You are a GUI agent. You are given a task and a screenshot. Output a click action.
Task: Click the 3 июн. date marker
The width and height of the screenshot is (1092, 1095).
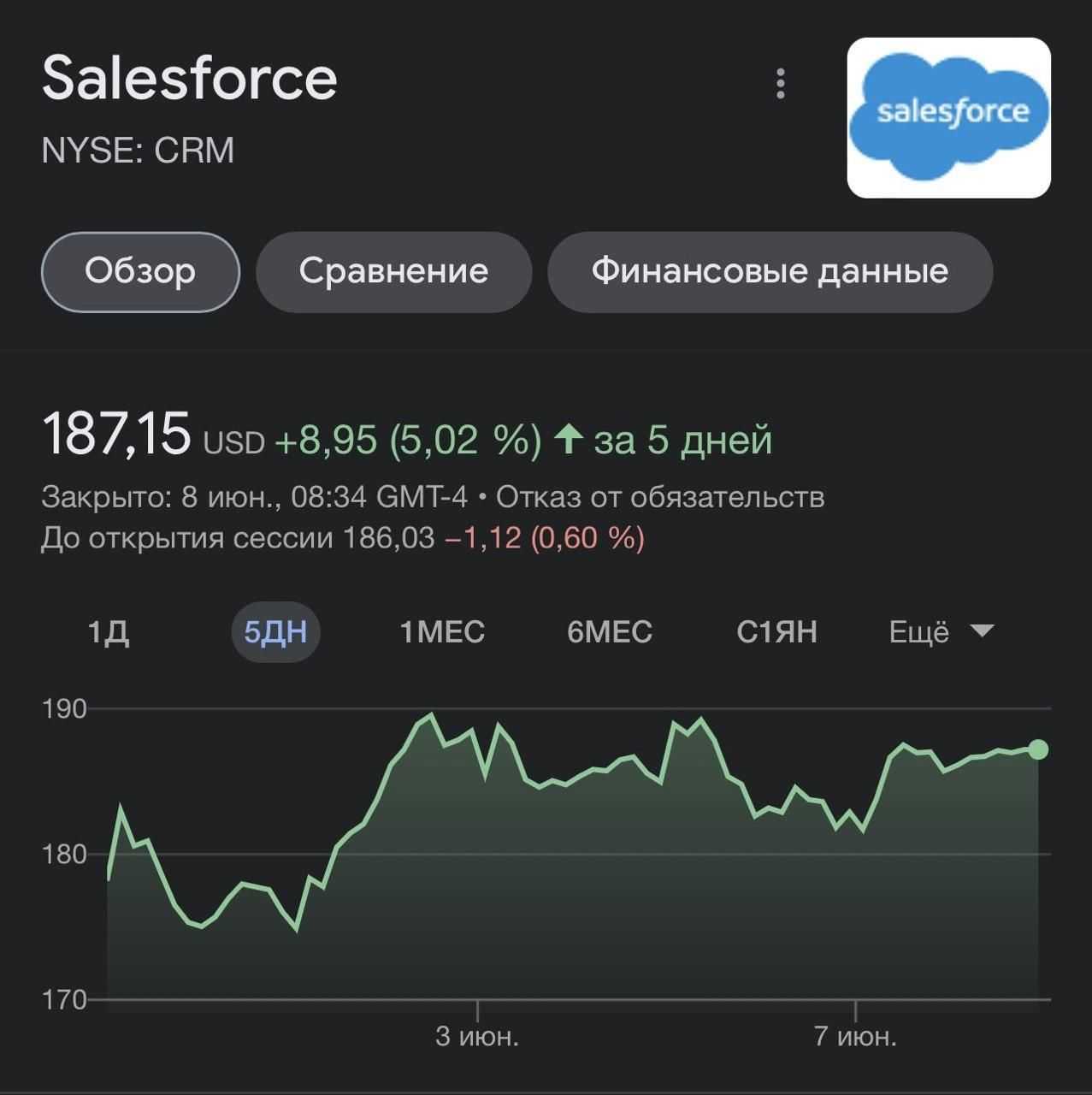coord(477,1037)
